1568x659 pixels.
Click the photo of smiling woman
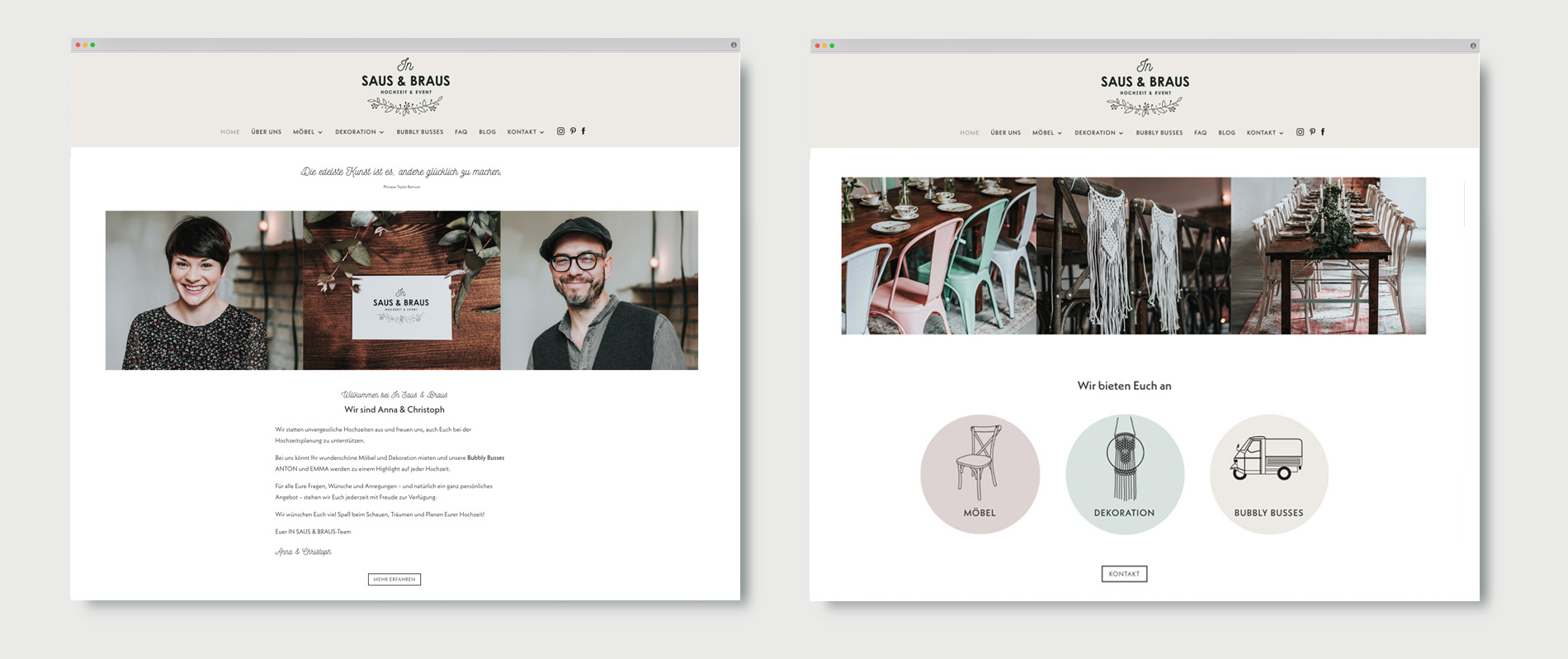click(204, 291)
